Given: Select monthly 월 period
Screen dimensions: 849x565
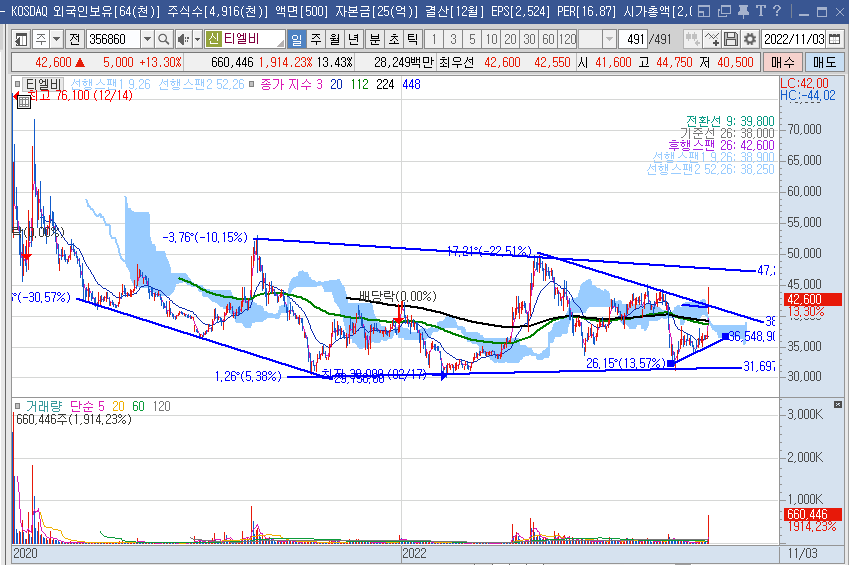Looking at the screenshot, I should pos(335,39).
